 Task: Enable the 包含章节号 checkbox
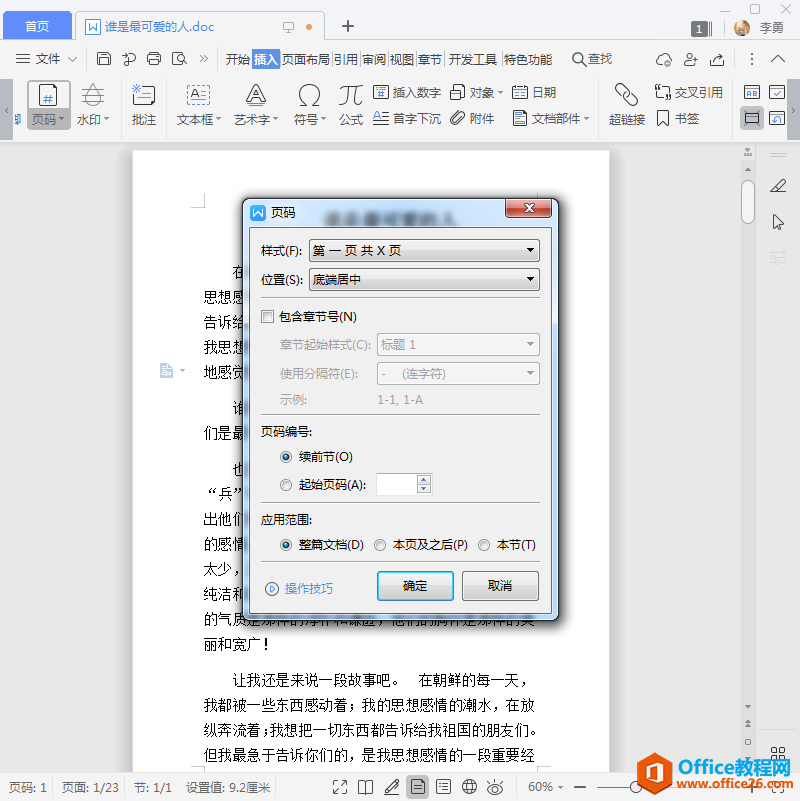point(268,317)
